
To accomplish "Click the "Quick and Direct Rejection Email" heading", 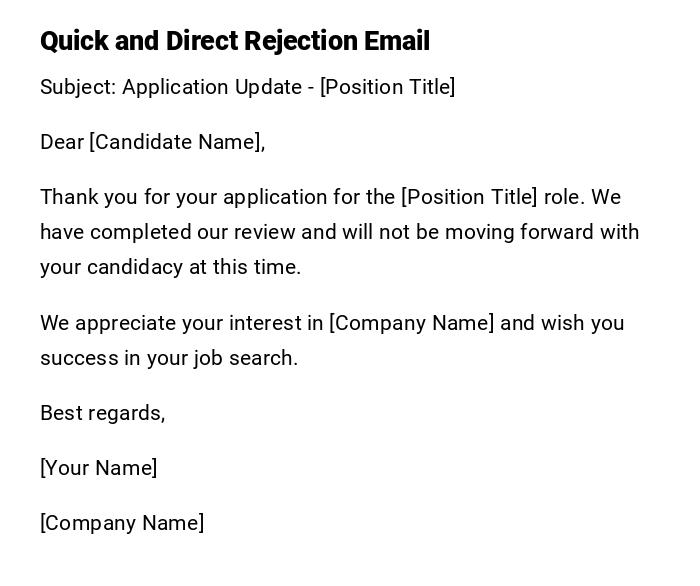I will [x=235, y=41].
